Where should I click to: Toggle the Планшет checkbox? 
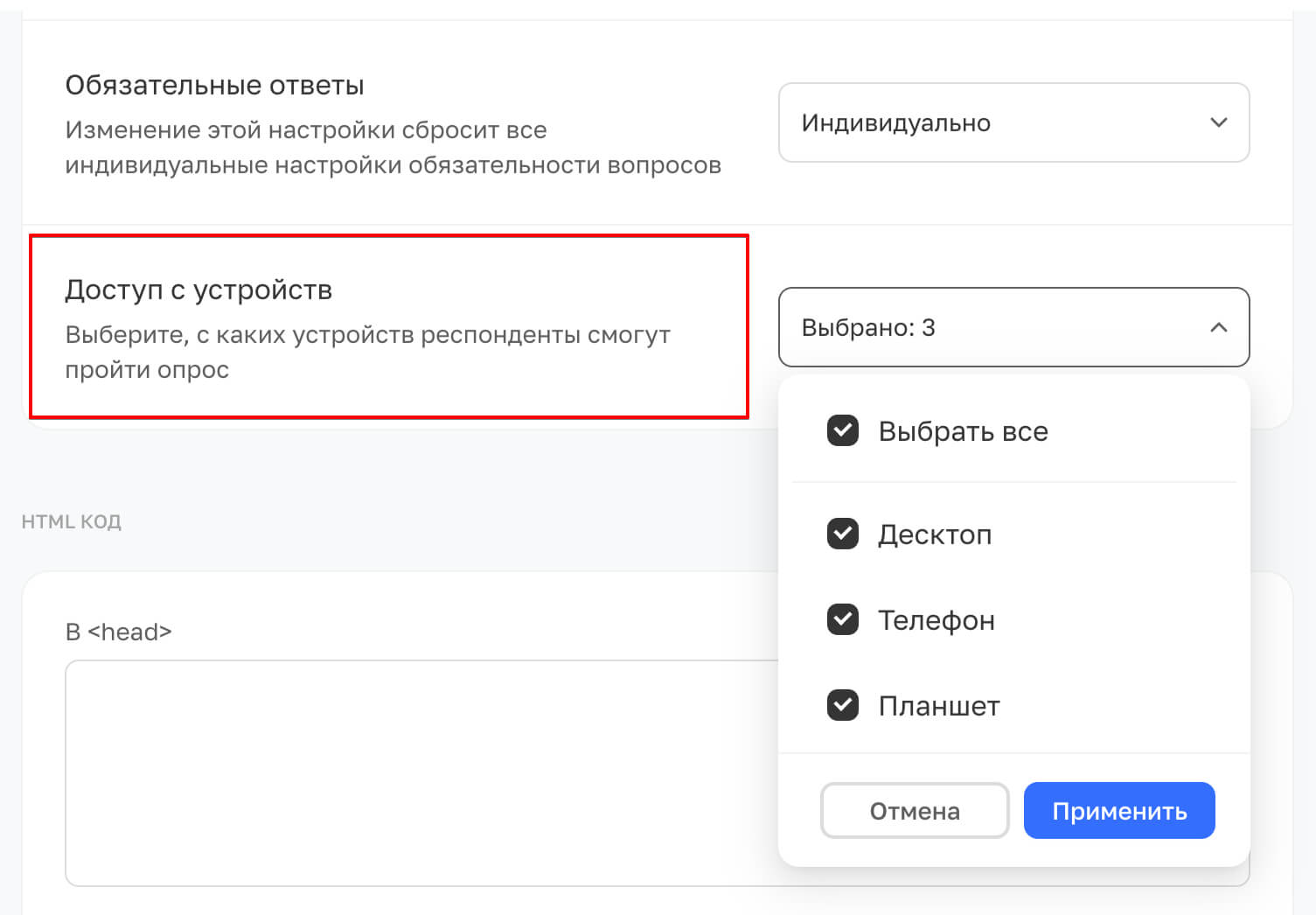tap(843, 705)
